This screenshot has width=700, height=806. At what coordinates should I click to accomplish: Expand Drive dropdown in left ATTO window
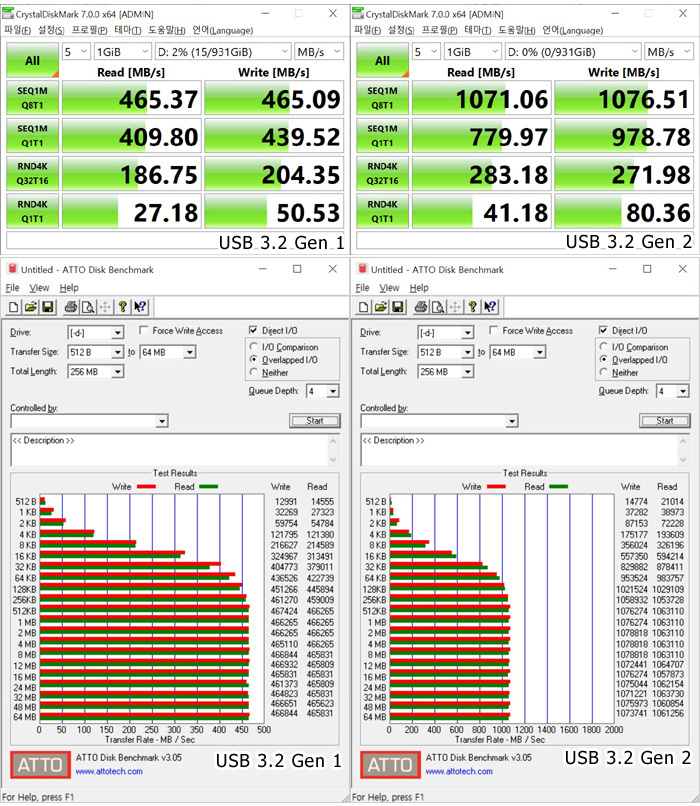click(x=118, y=333)
